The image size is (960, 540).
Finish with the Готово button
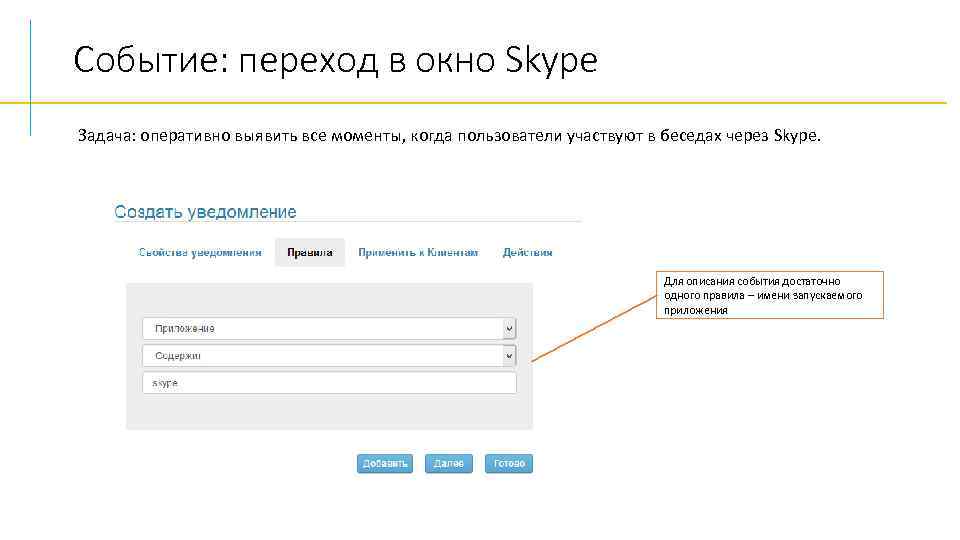(x=509, y=464)
